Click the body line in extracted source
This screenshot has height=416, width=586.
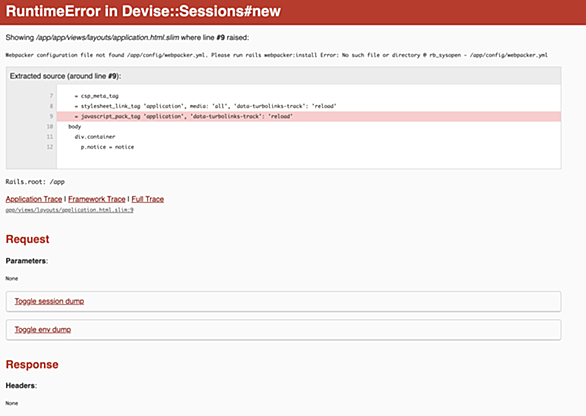(75, 127)
